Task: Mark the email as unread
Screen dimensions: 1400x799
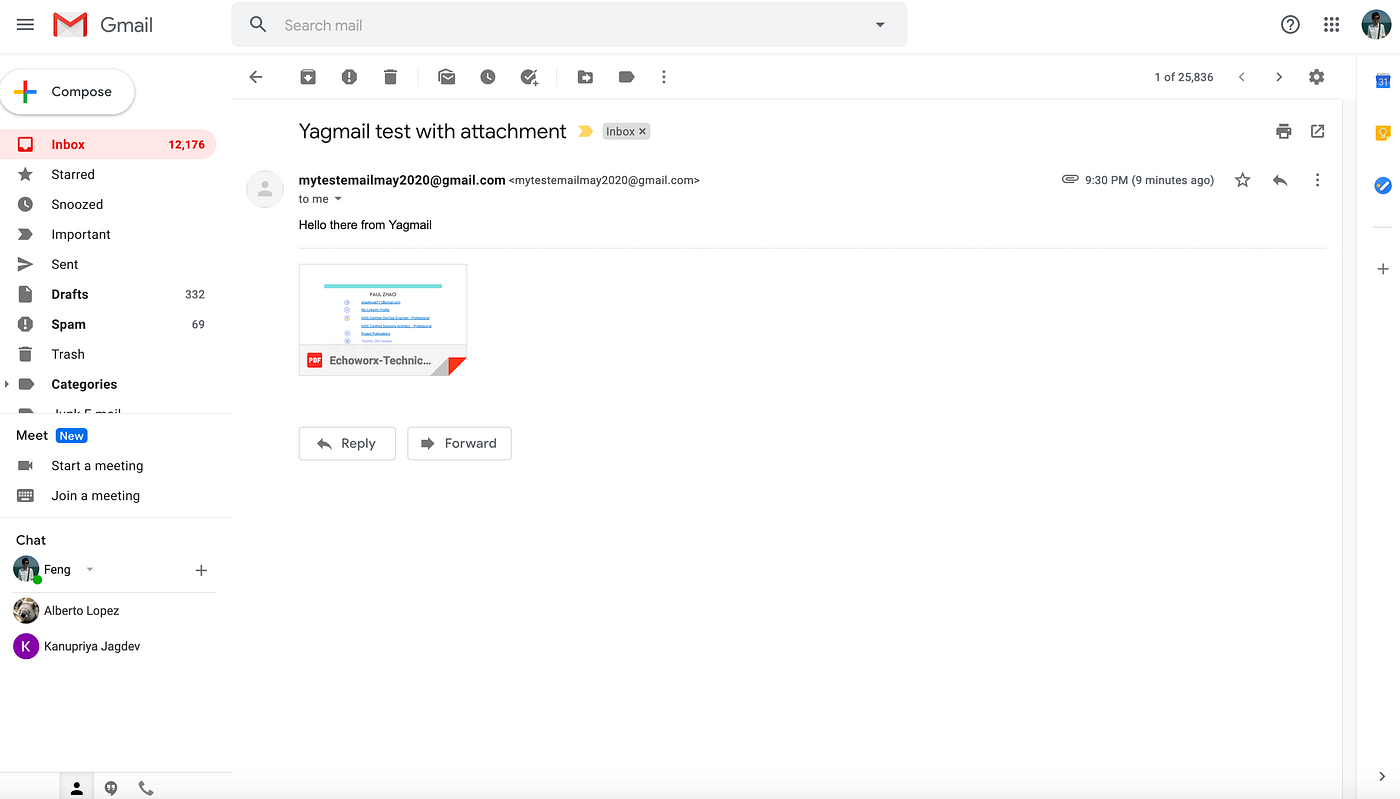Action: 446,76
